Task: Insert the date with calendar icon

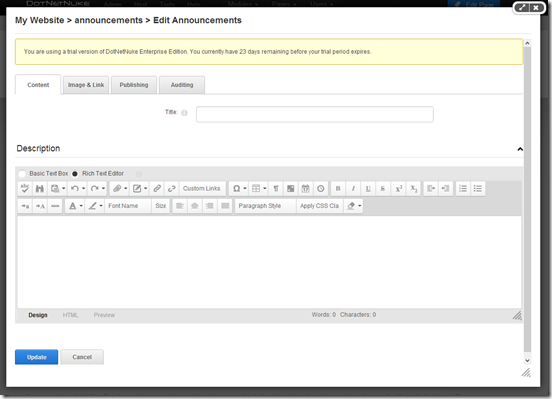Action: 306,188
